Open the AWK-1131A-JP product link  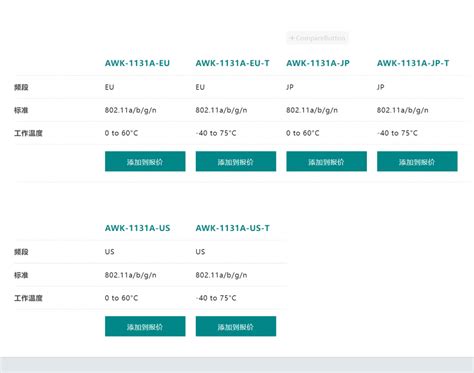[x=318, y=63]
